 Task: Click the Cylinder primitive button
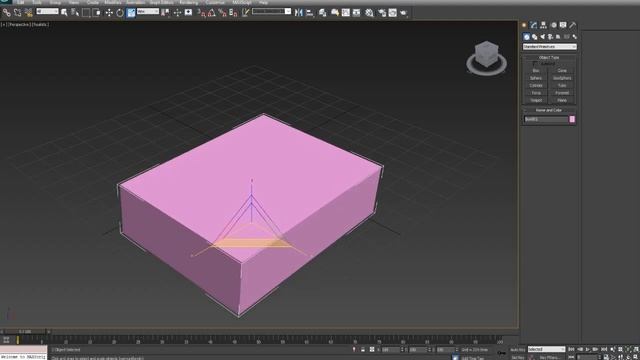[x=536, y=85]
